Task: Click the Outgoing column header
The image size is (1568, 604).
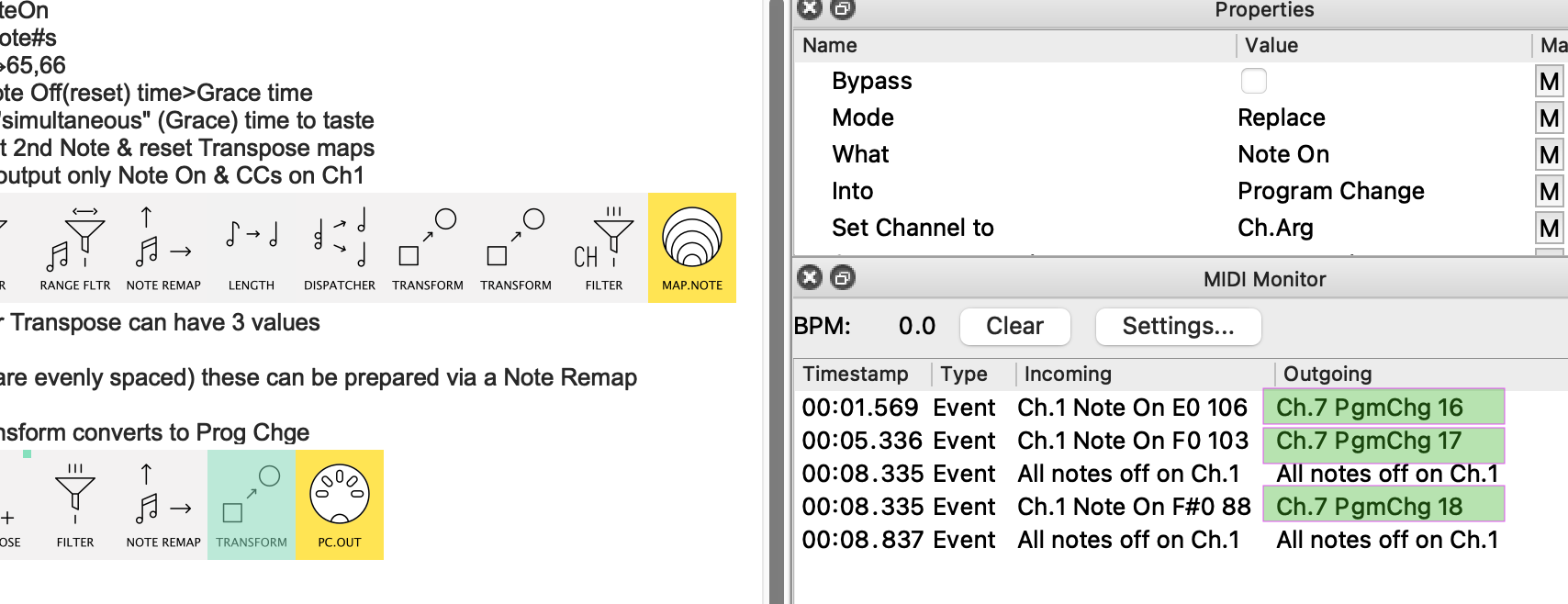Action: [1327, 374]
